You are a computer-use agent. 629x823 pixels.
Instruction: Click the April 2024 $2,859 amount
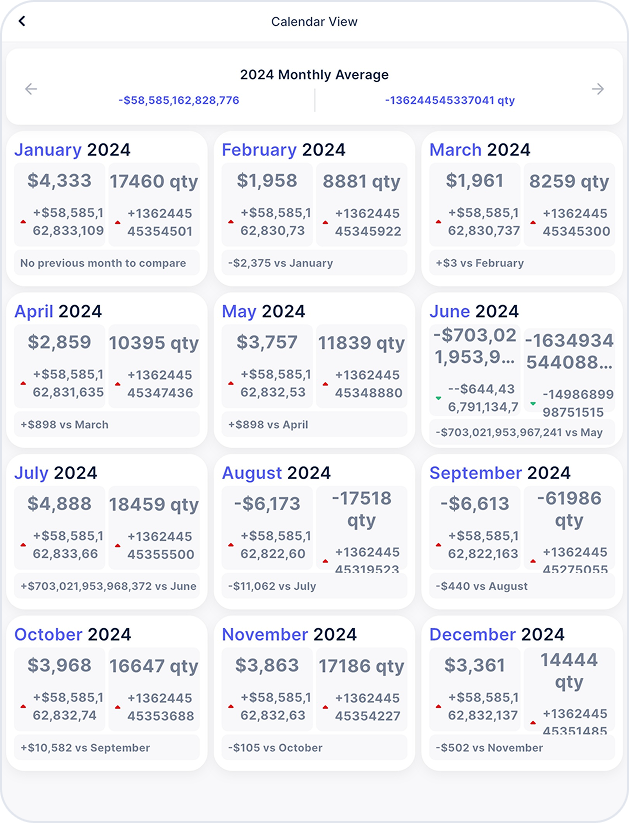click(59, 342)
